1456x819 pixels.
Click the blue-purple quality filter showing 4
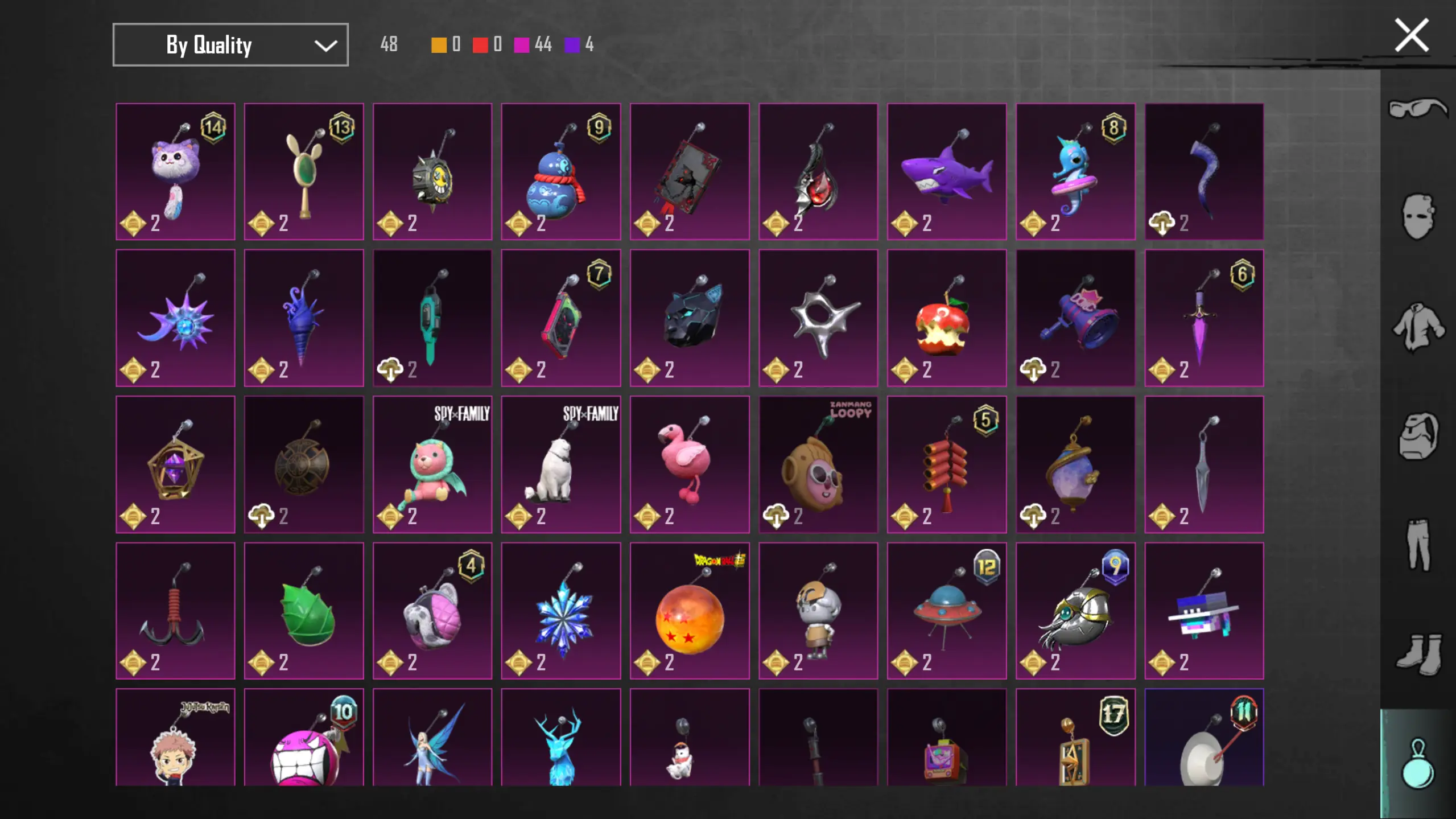point(579,44)
